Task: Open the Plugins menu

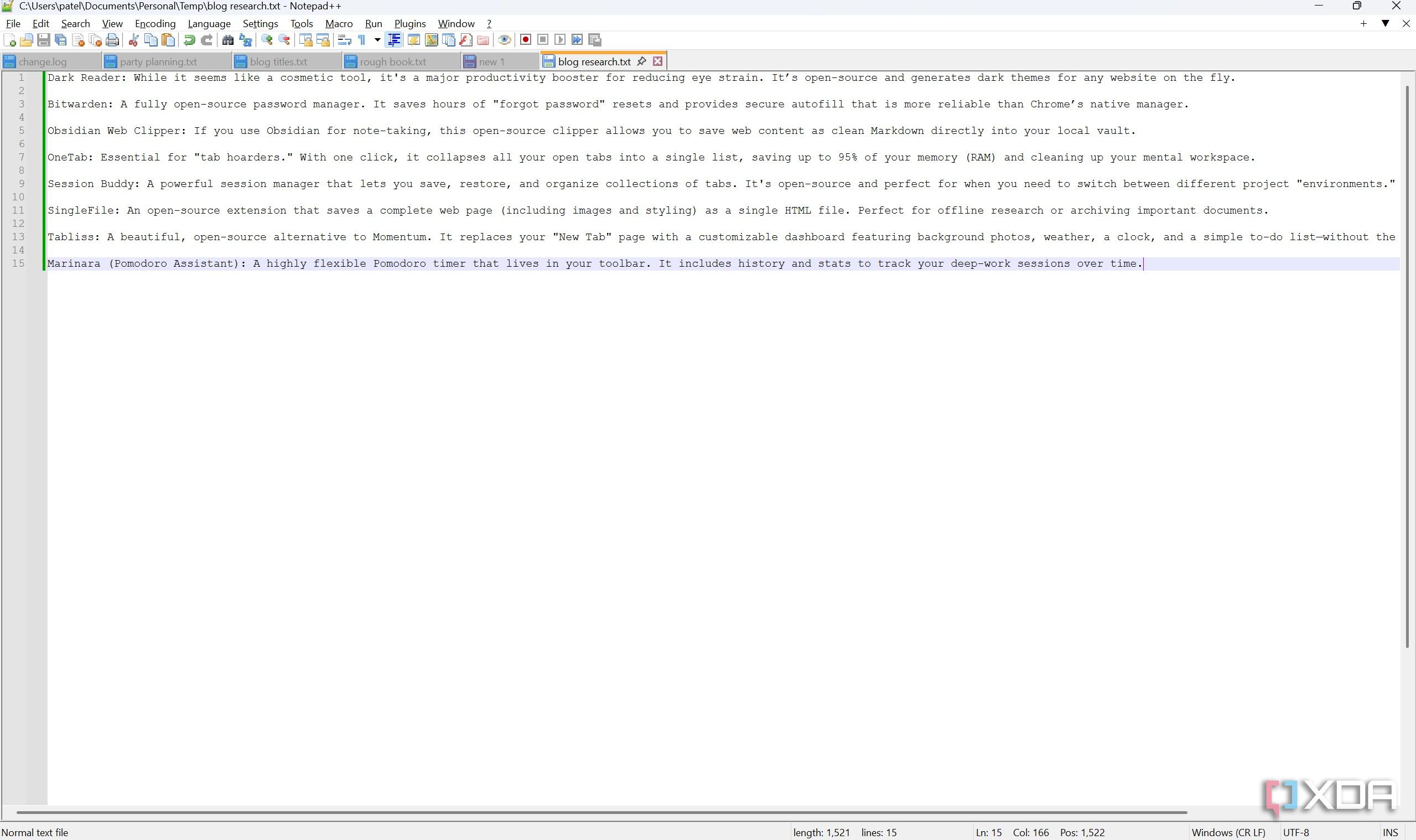Action: pyautogui.click(x=409, y=23)
